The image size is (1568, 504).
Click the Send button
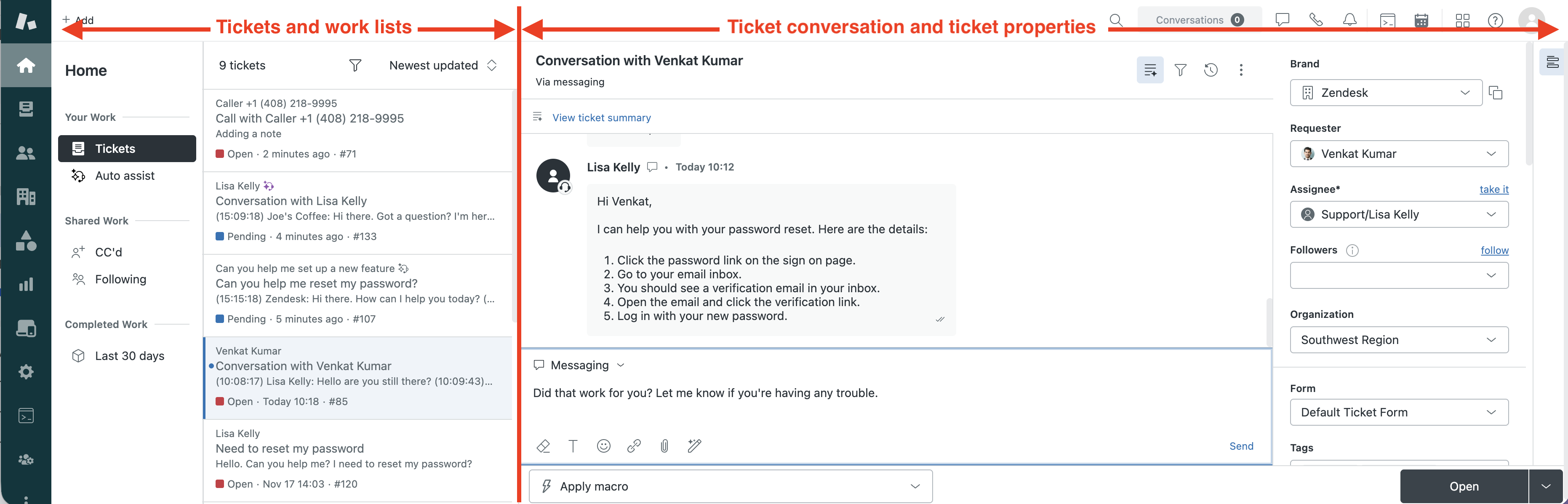click(1240, 446)
